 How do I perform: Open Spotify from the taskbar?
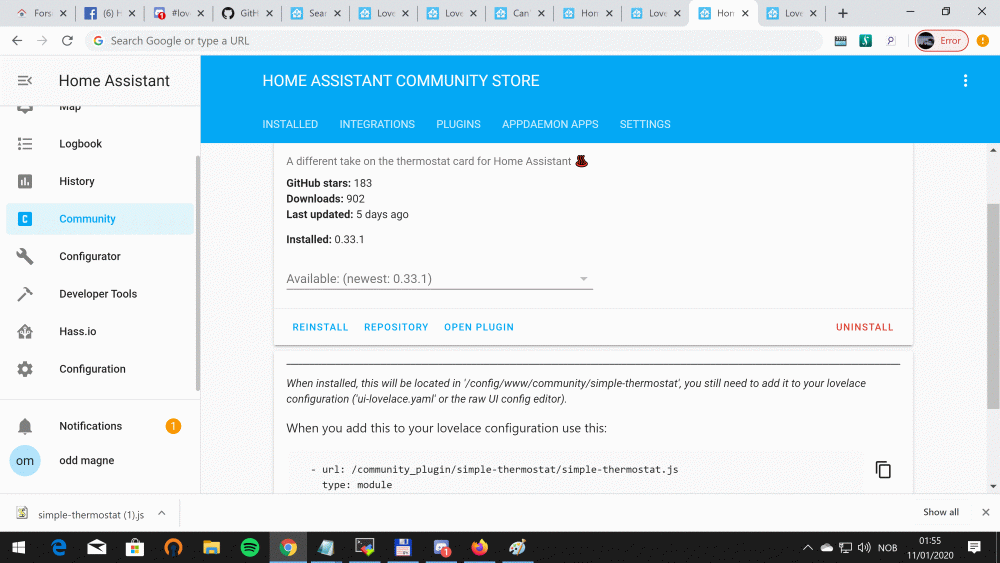point(250,547)
